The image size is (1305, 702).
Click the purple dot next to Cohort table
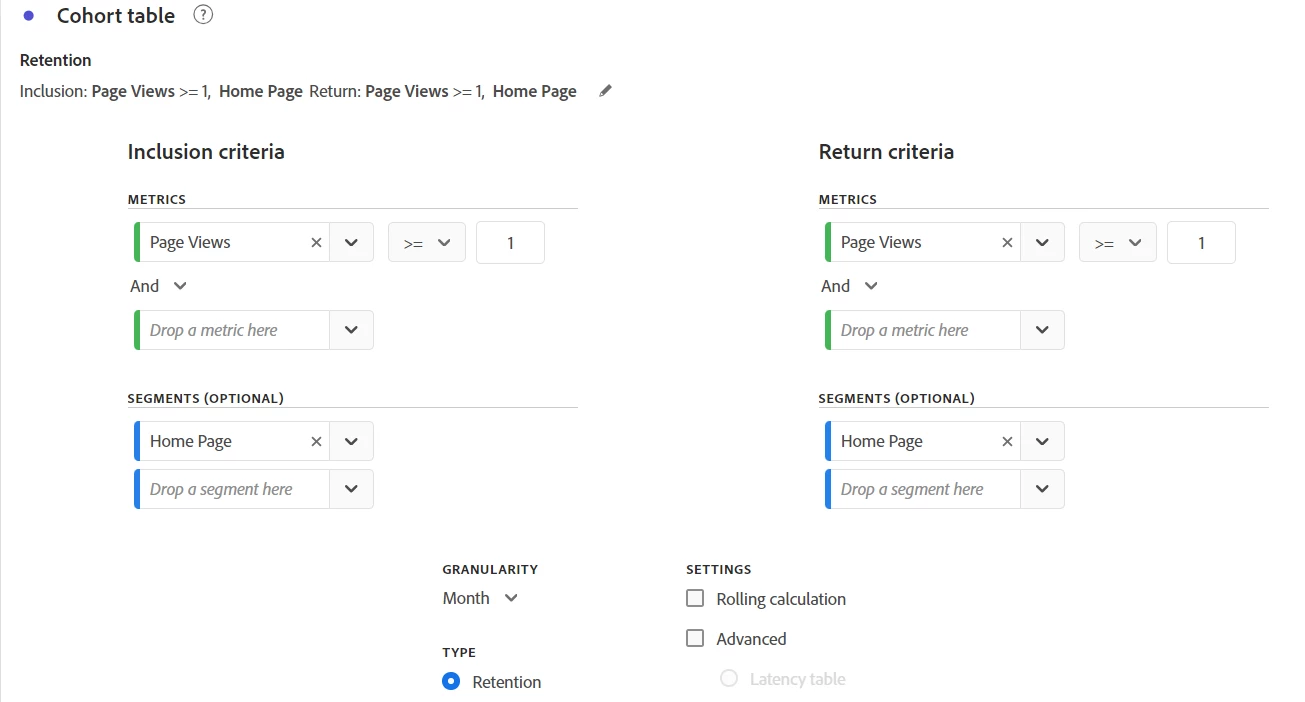tap(28, 16)
